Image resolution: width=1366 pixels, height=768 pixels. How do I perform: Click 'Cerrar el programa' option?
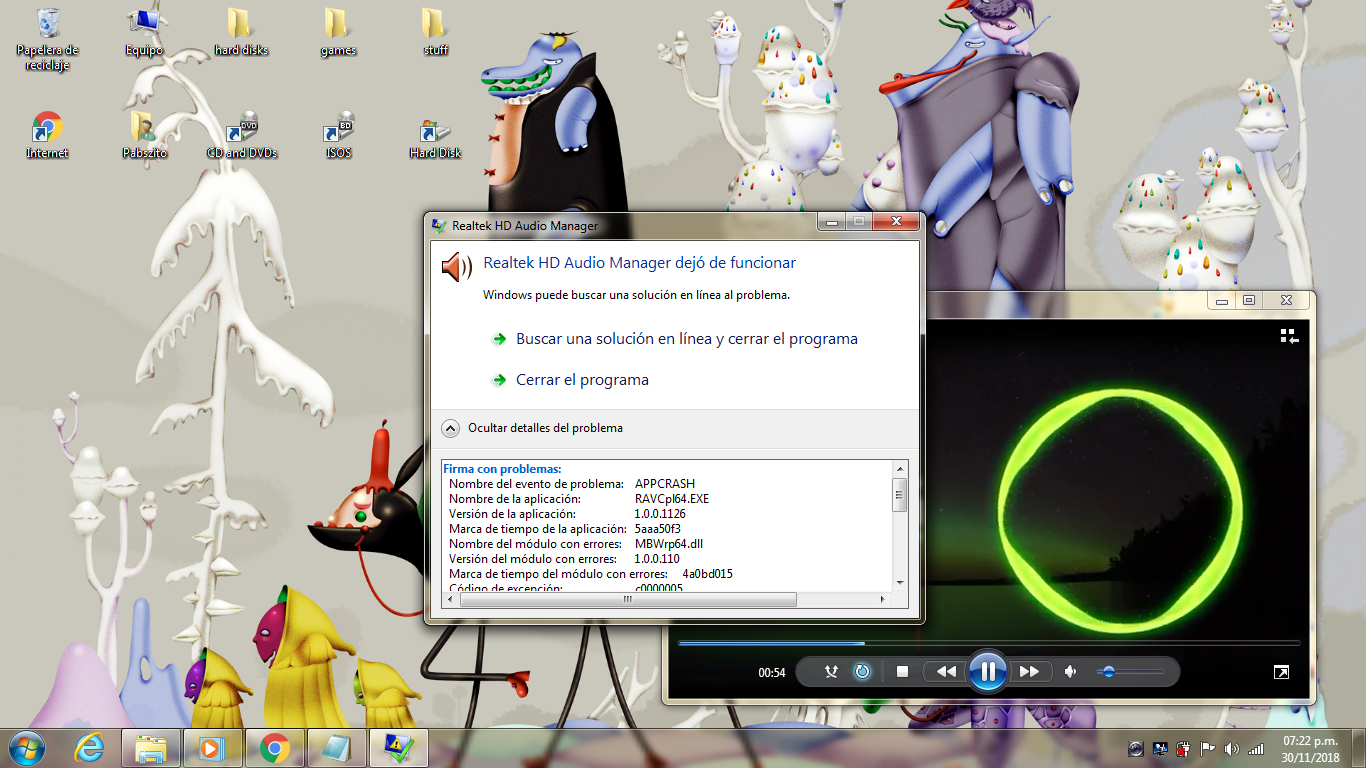[582, 380]
